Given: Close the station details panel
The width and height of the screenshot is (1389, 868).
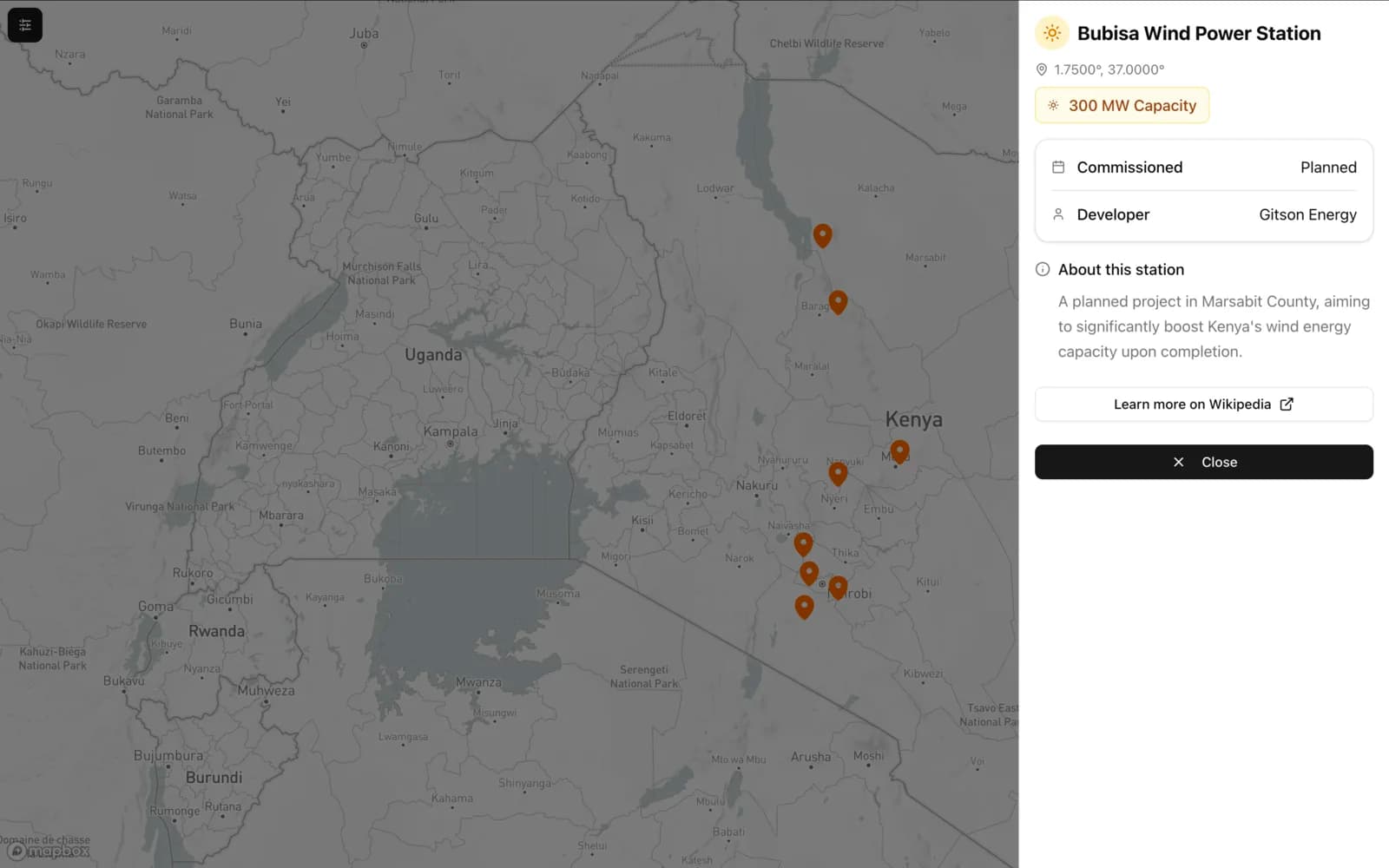Looking at the screenshot, I should point(1204,462).
